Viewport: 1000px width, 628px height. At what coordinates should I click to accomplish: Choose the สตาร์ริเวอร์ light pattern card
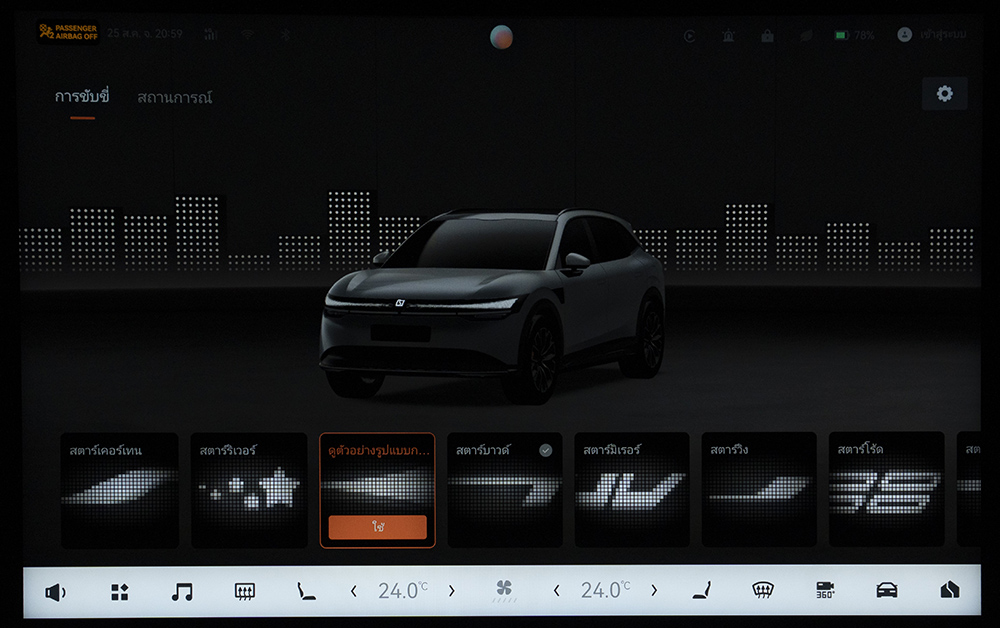pyautogui.click(x=248, y=490)
